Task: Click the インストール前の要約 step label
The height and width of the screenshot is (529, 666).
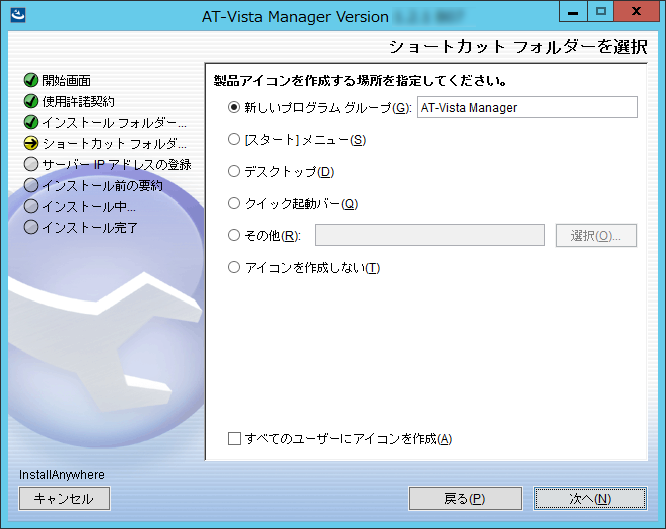Action: [x=102, y=186]
